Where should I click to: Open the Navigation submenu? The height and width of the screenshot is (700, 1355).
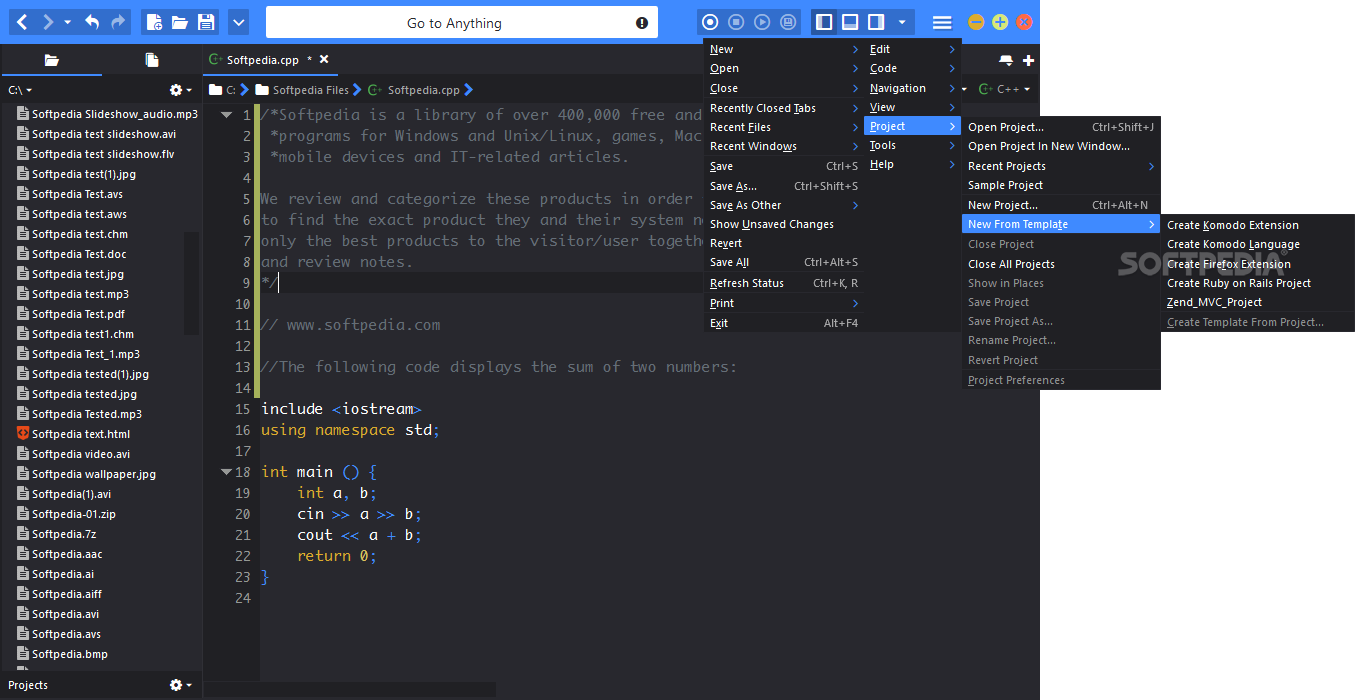pyautogui.click(x=912, y=88)
